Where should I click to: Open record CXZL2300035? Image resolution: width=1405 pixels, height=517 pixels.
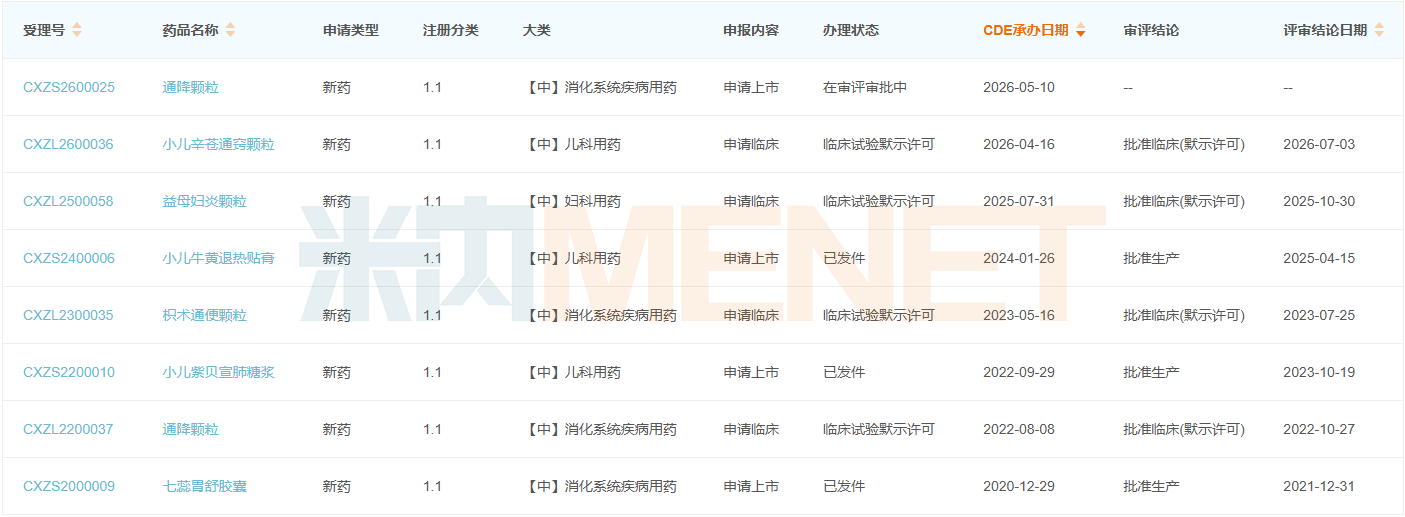pyautogui.click(x=68, y=315)
